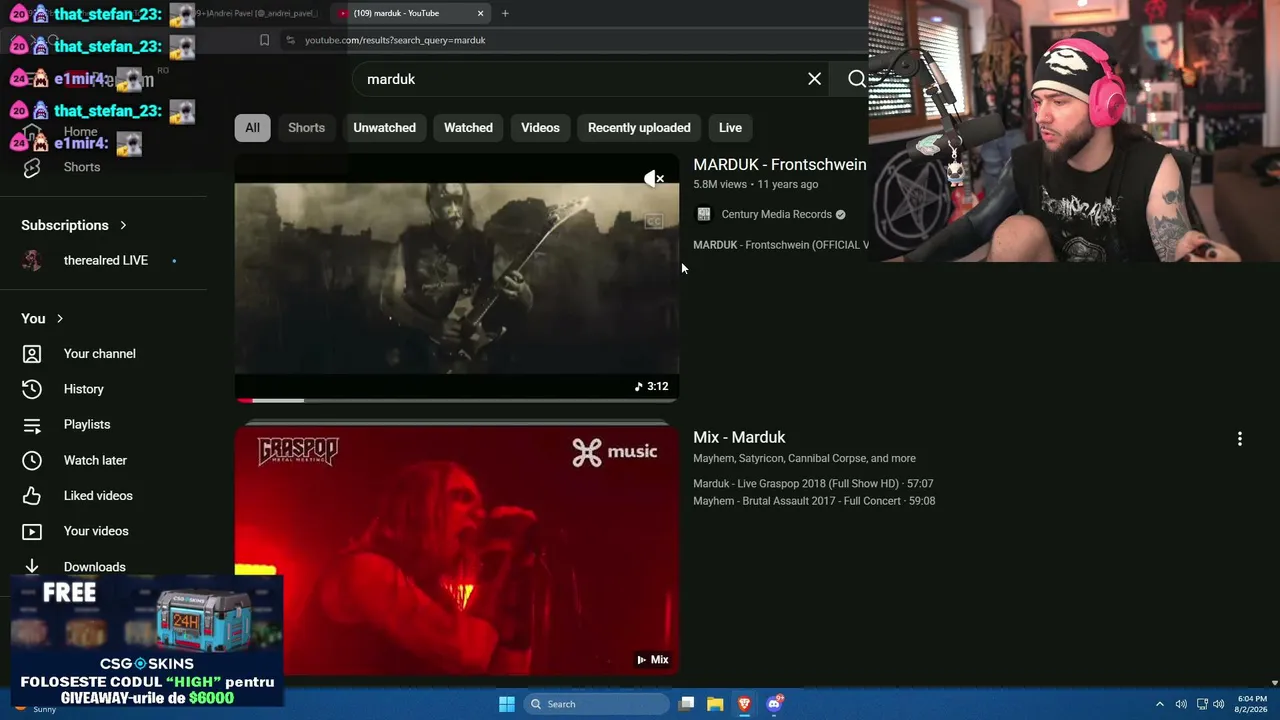The width and height of the screenshot is (1280, 720).
Task: Unmute the Frontschwein video preview
Action: coord(654,179)
